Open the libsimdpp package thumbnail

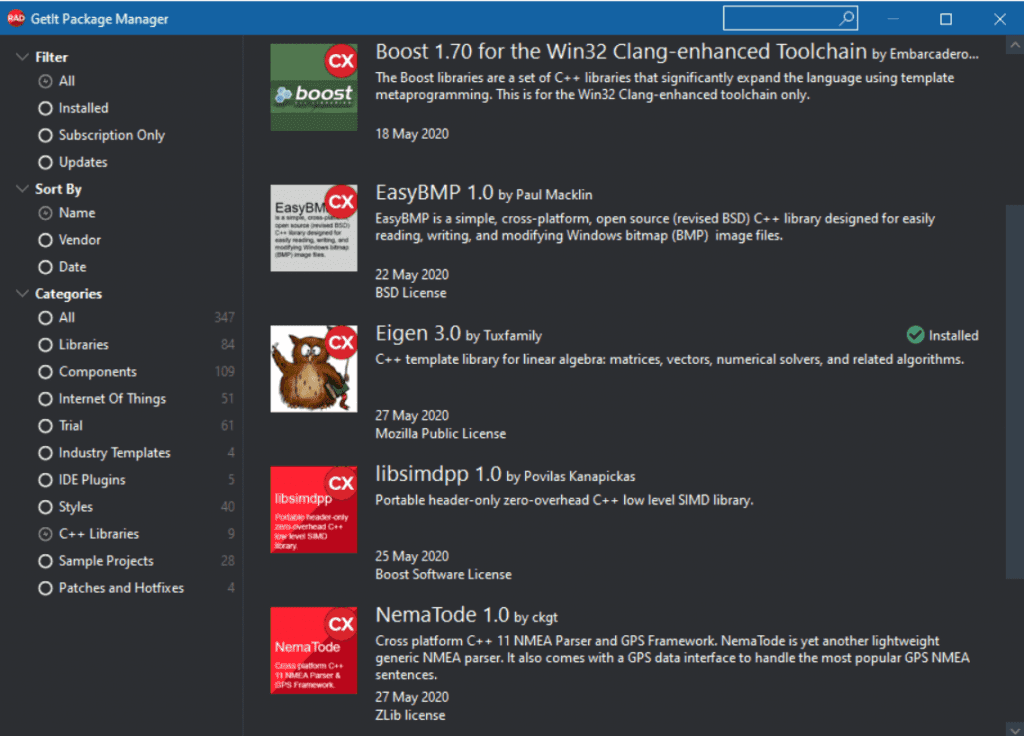click(313, 509)
